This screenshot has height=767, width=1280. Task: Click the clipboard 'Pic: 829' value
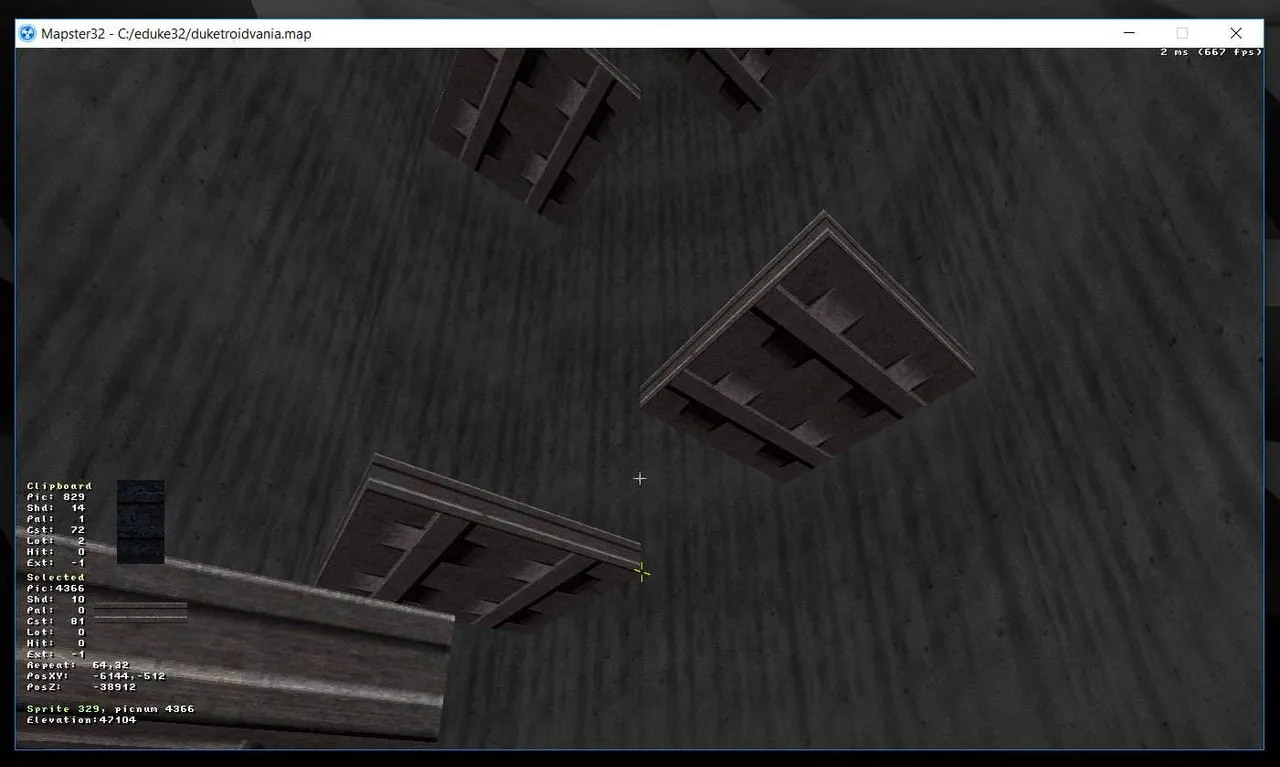pyautogui.click(x=56, y=497)
